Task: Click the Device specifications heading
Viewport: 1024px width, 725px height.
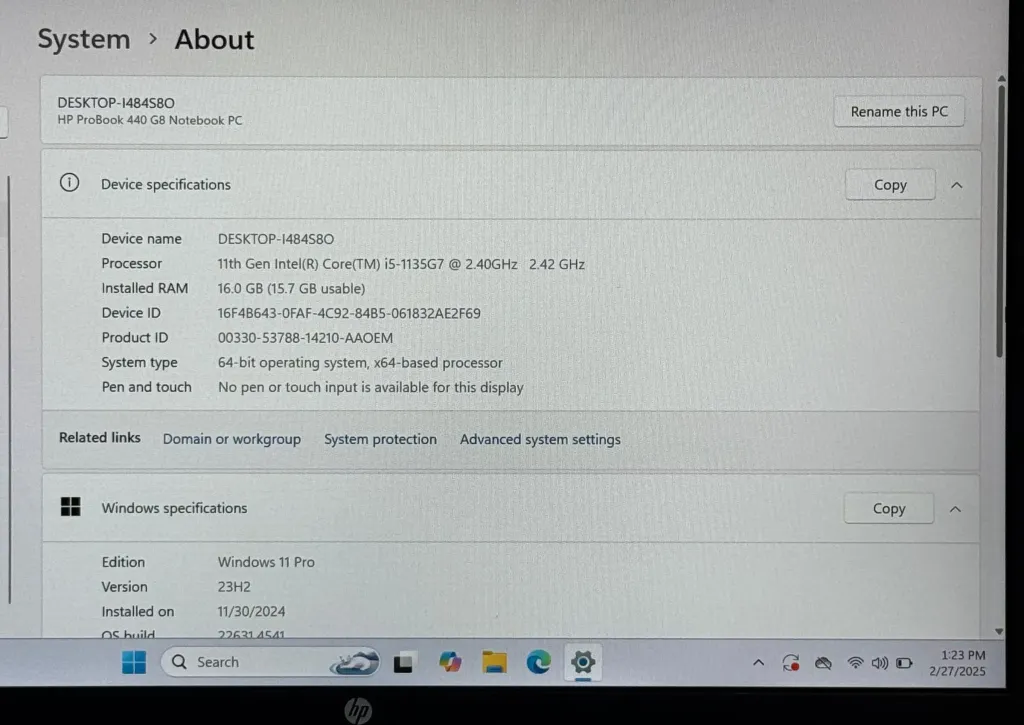Action: 166,184
